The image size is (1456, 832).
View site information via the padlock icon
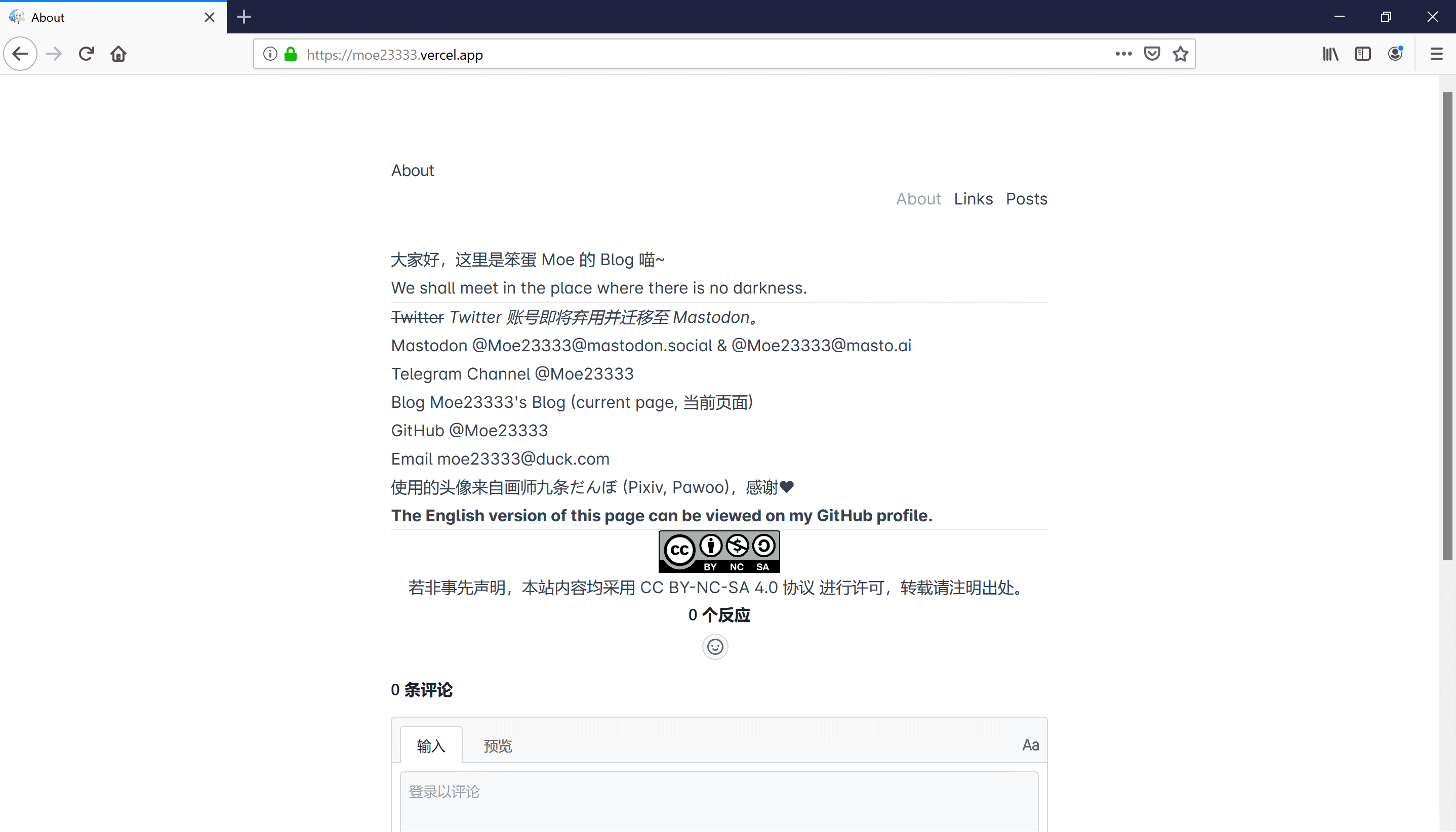tap(291, 53)
